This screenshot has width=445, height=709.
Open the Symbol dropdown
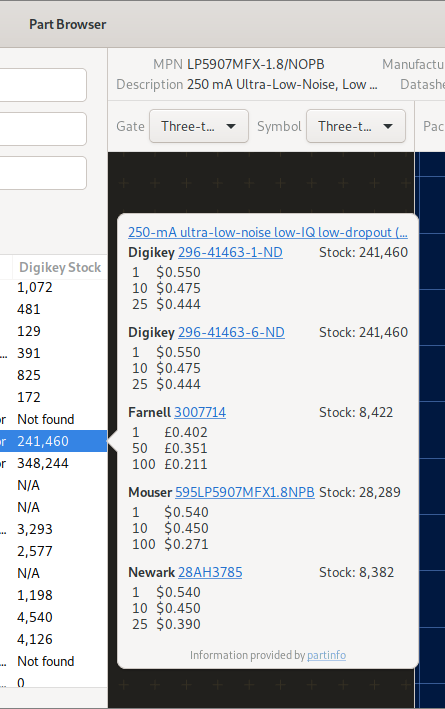tap(355, 126)
